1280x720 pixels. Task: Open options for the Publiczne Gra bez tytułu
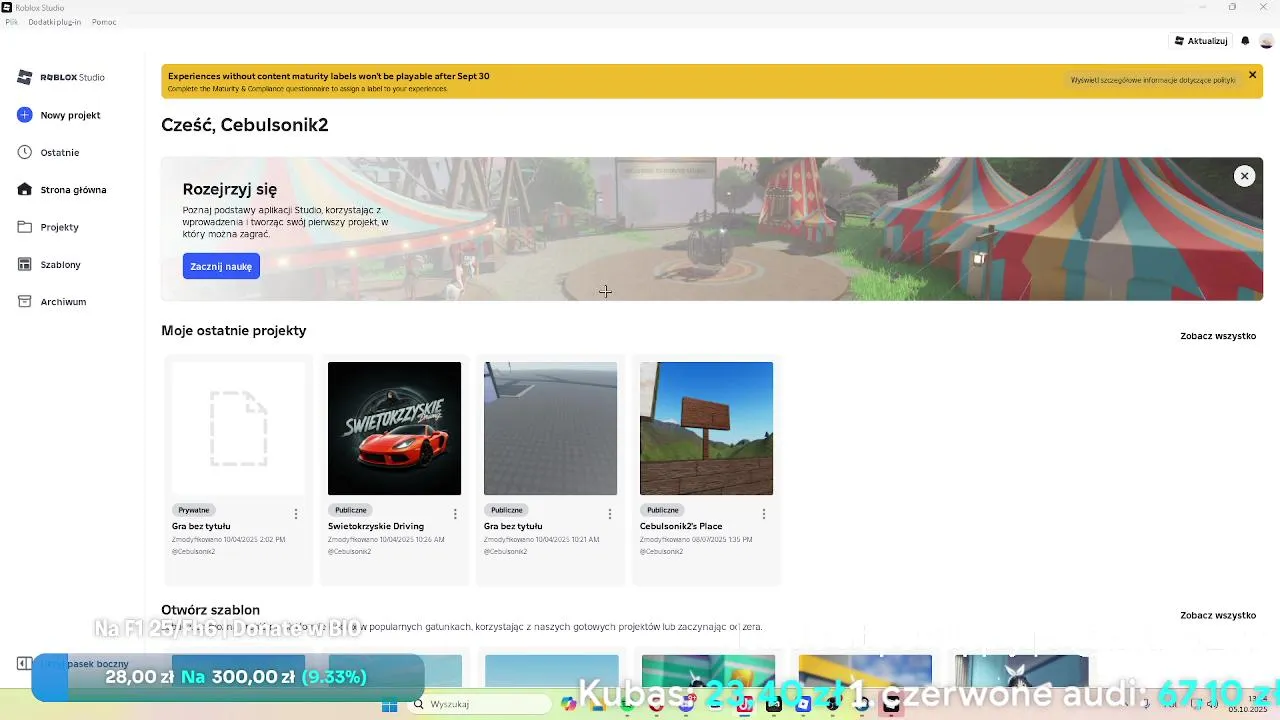coord(610,514)
